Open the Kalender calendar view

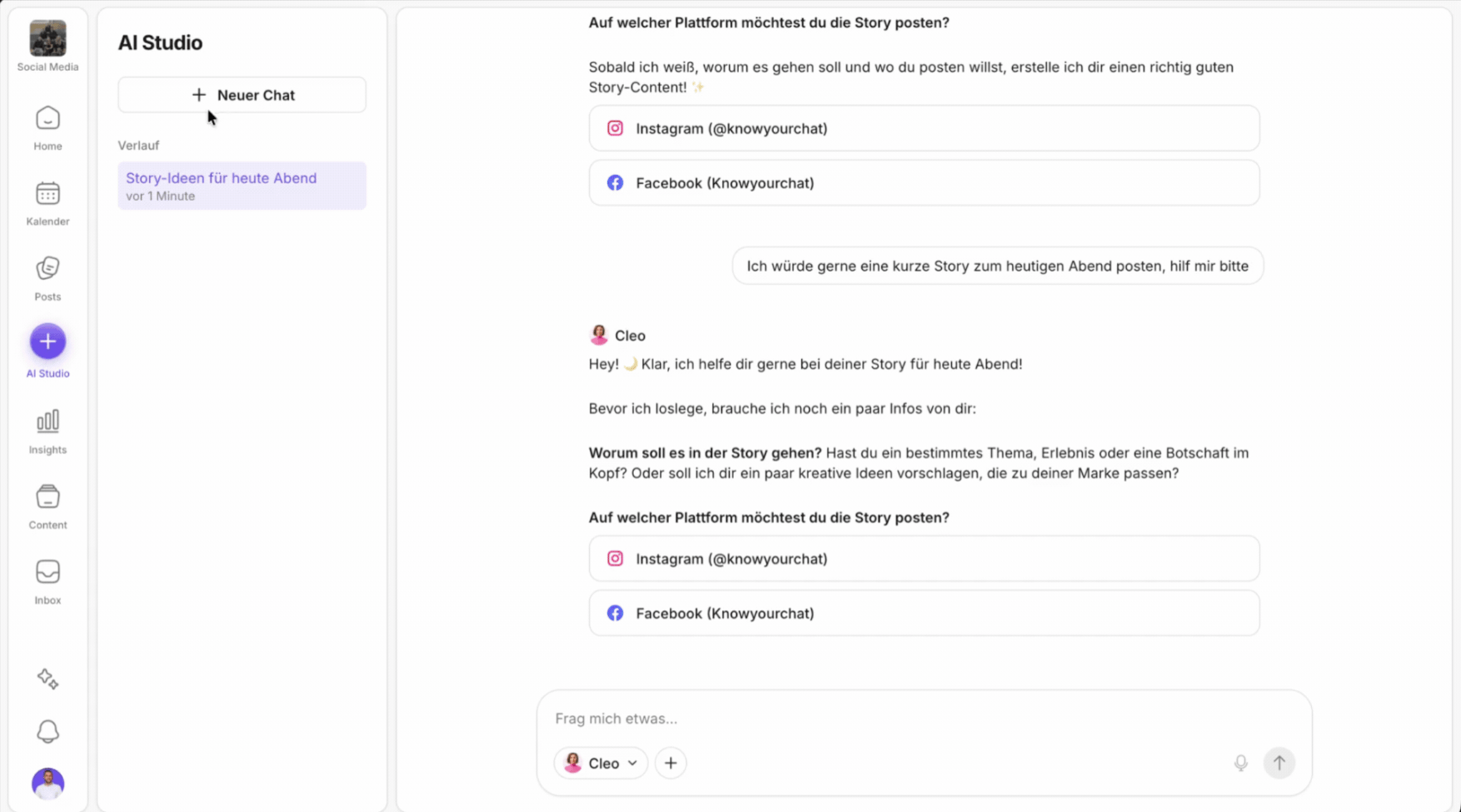(x=47, y=203)
